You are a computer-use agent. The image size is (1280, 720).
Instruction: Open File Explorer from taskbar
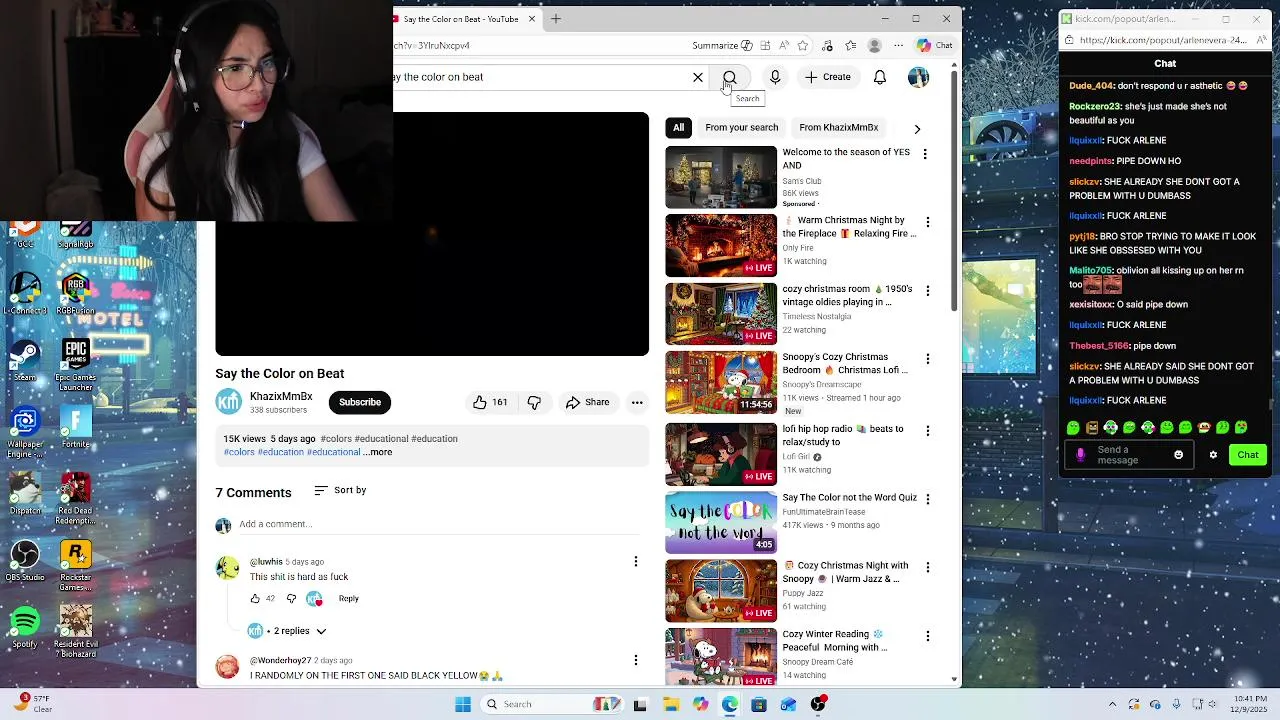(671, 704)
